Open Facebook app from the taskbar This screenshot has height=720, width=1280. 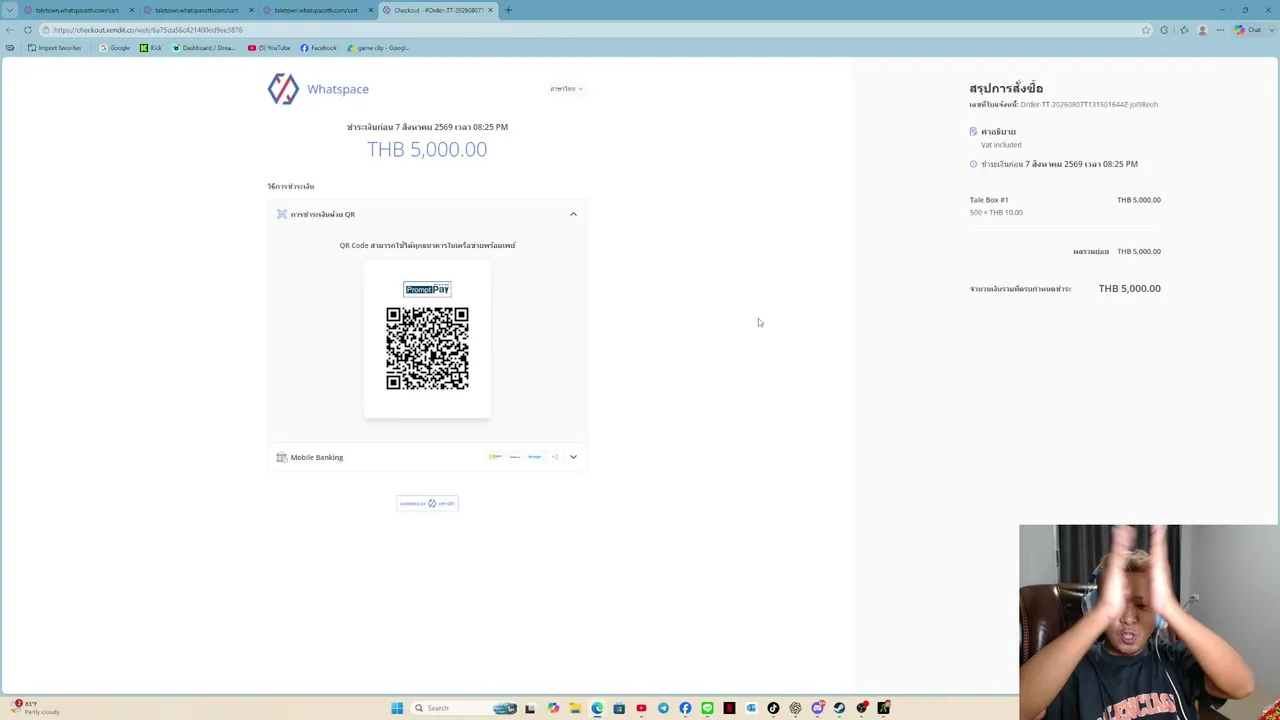(685, 708)
